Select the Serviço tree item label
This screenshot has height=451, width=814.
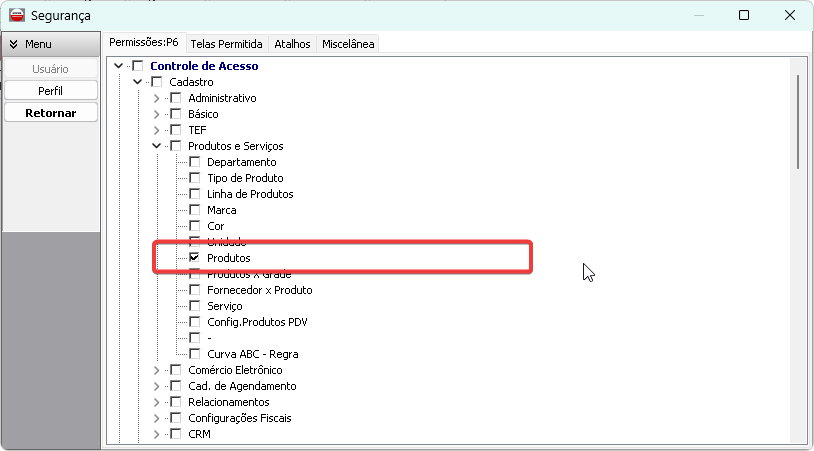(225, 306)
